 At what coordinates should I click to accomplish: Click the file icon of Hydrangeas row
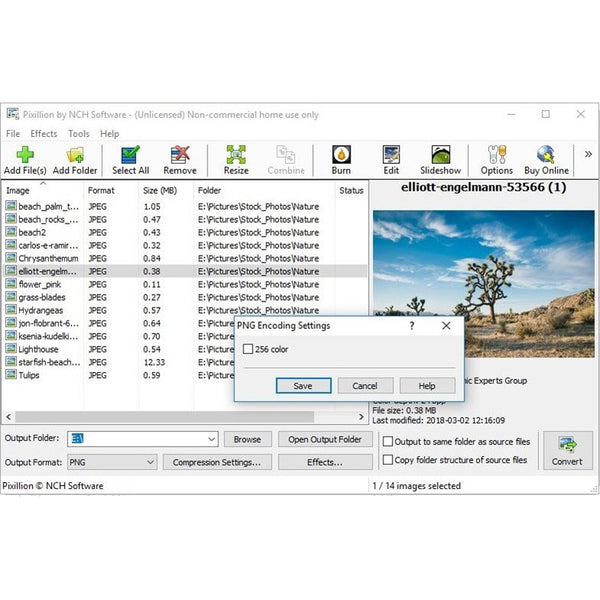(x=11, y=310)
